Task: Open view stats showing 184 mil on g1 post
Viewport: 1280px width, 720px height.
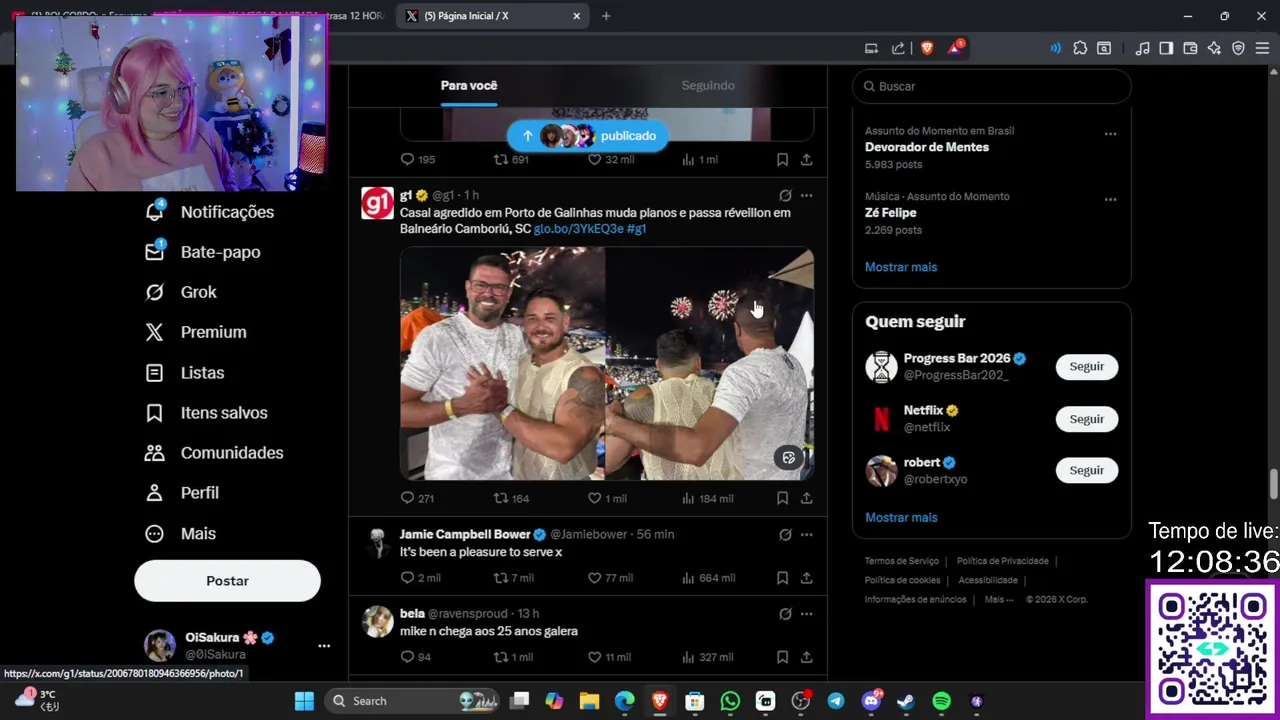Action: [707, 498]
